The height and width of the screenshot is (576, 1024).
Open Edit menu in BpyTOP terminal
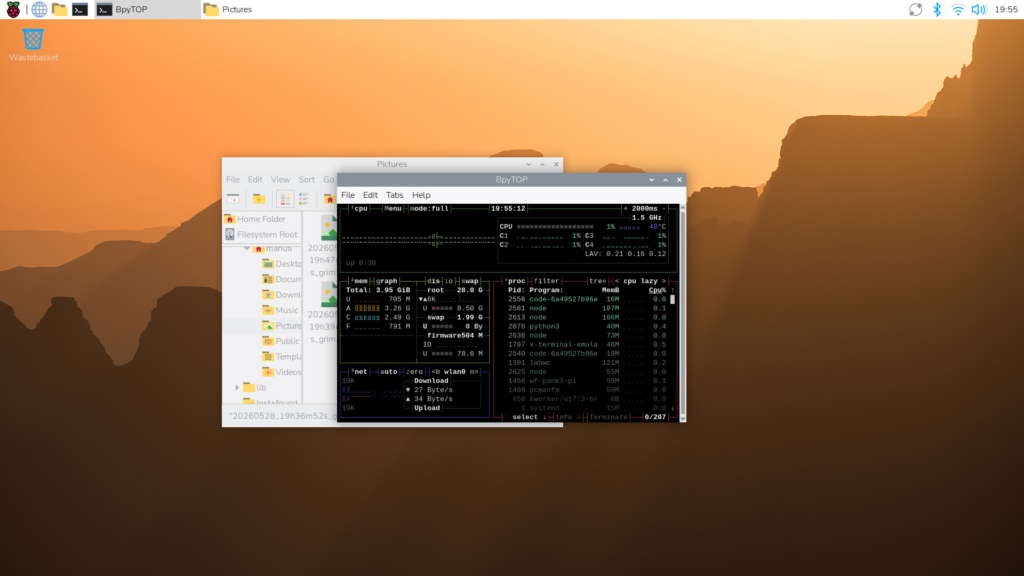[370, 195]
